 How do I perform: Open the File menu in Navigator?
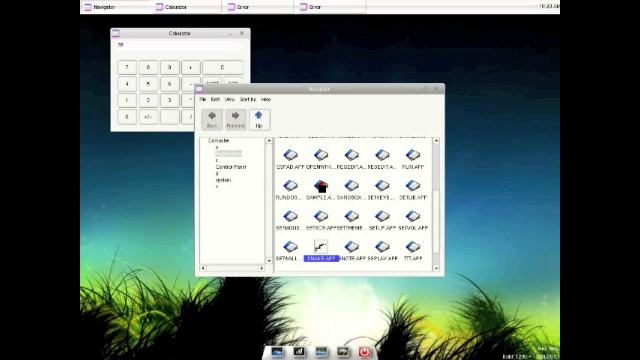[202, 100]
